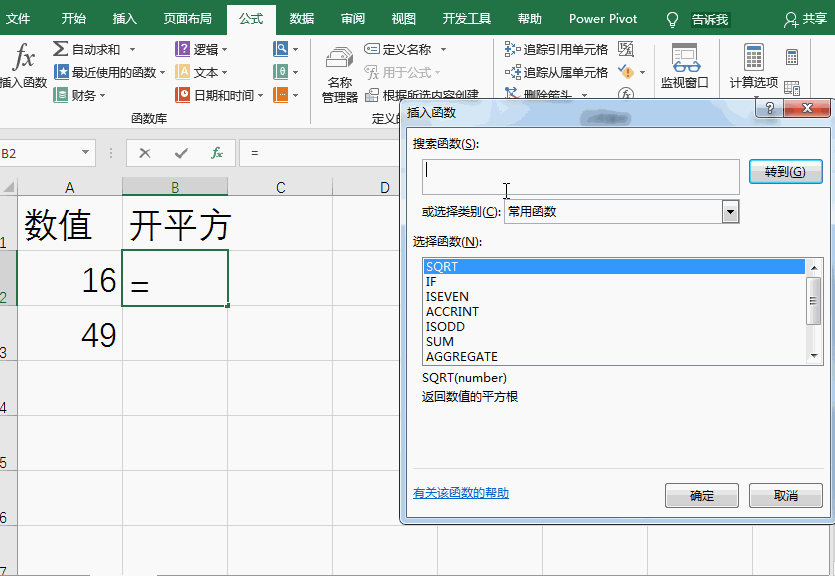Switch to the Review (审阅) tab

[x=353, y=19]
